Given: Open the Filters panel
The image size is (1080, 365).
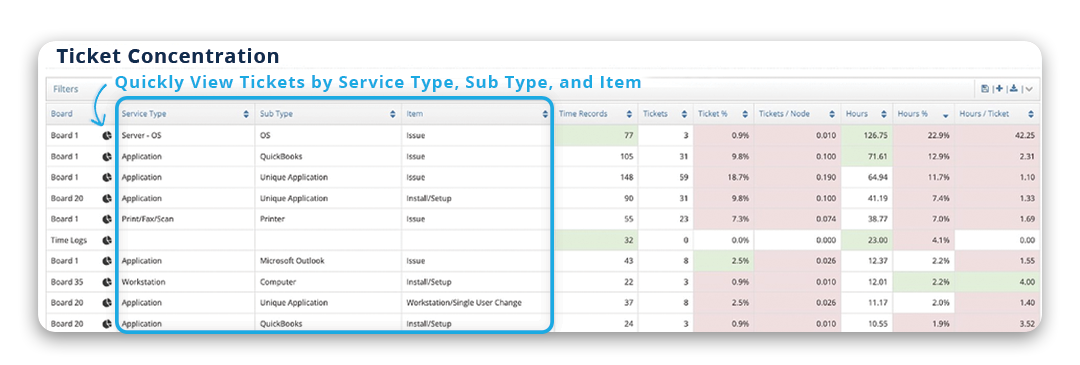Looking at the screenshot, I should (x=66, y=89).
